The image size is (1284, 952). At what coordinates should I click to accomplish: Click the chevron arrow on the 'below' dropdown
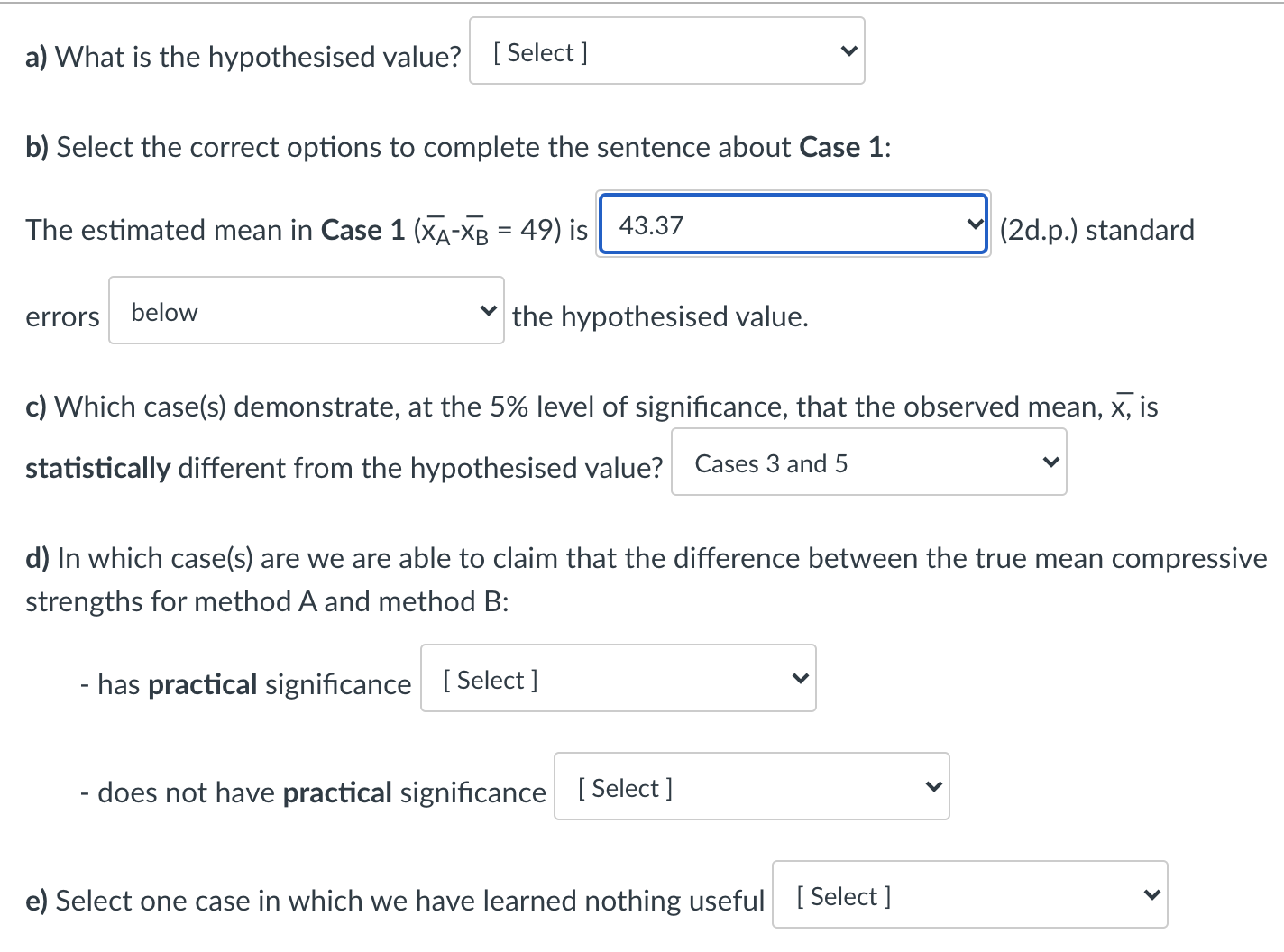[488, 311]
